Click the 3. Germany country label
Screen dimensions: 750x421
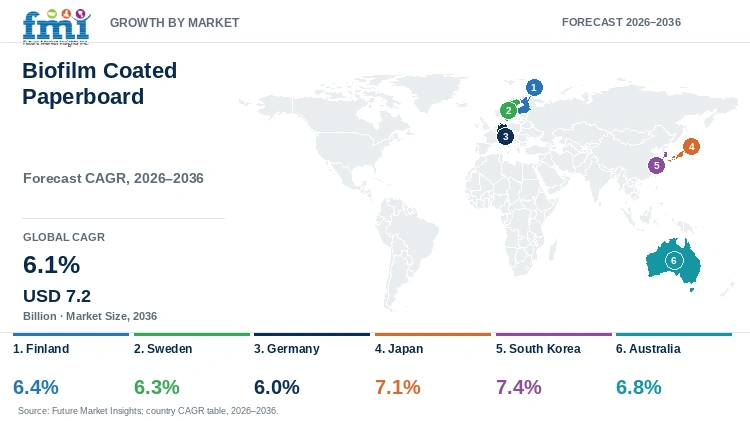point(287,349)
